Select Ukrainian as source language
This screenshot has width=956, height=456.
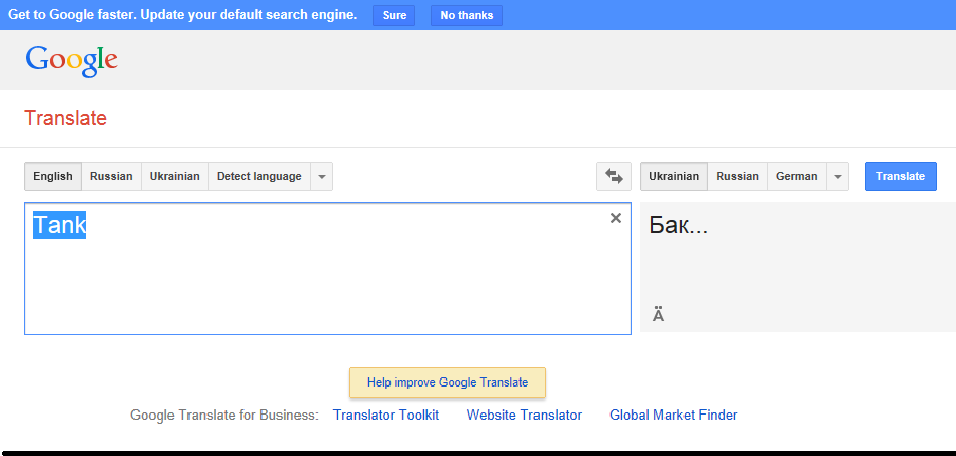[175, 177]
